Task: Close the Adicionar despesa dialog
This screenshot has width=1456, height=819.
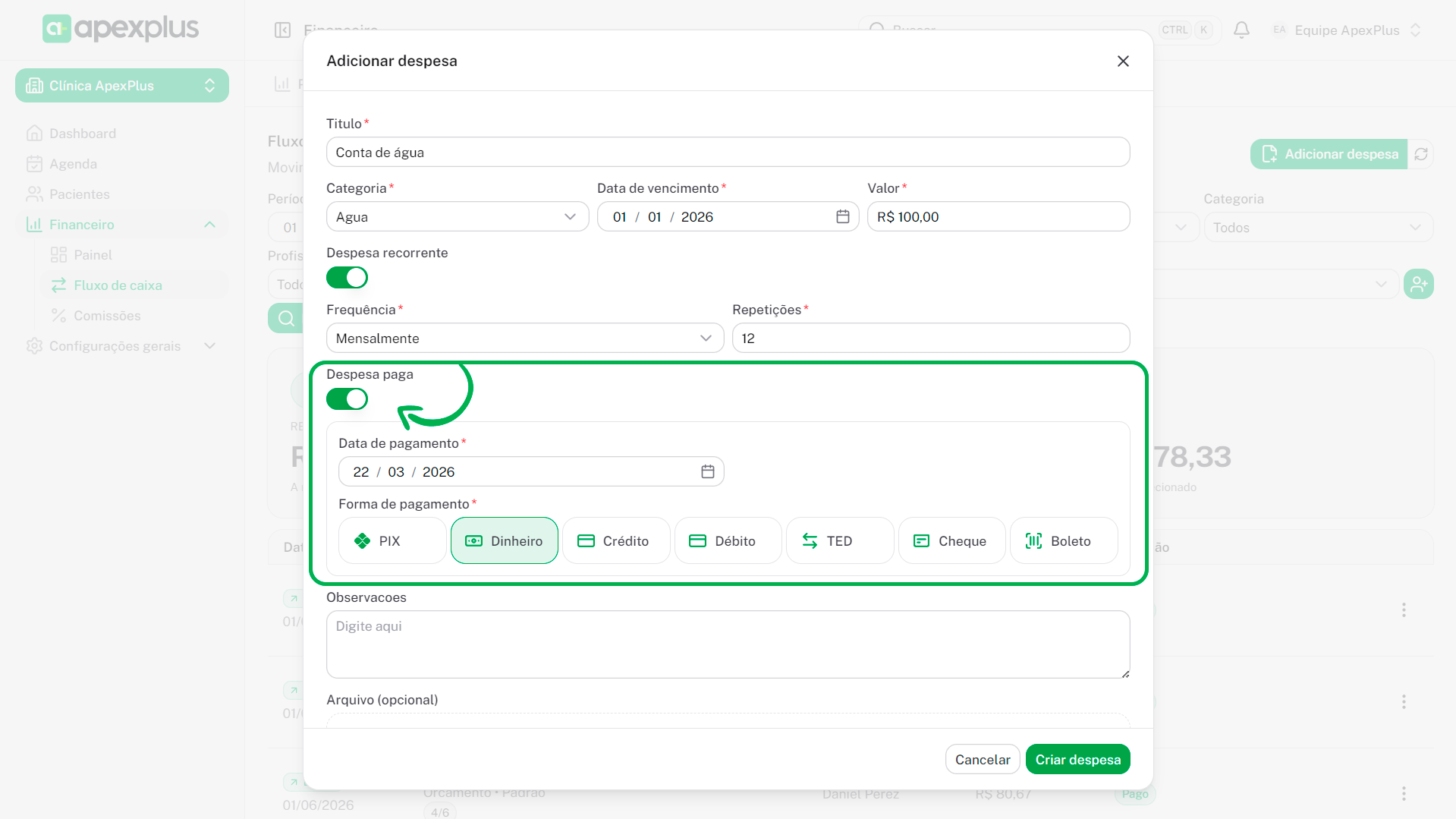Action: [x=1123, y=61]
